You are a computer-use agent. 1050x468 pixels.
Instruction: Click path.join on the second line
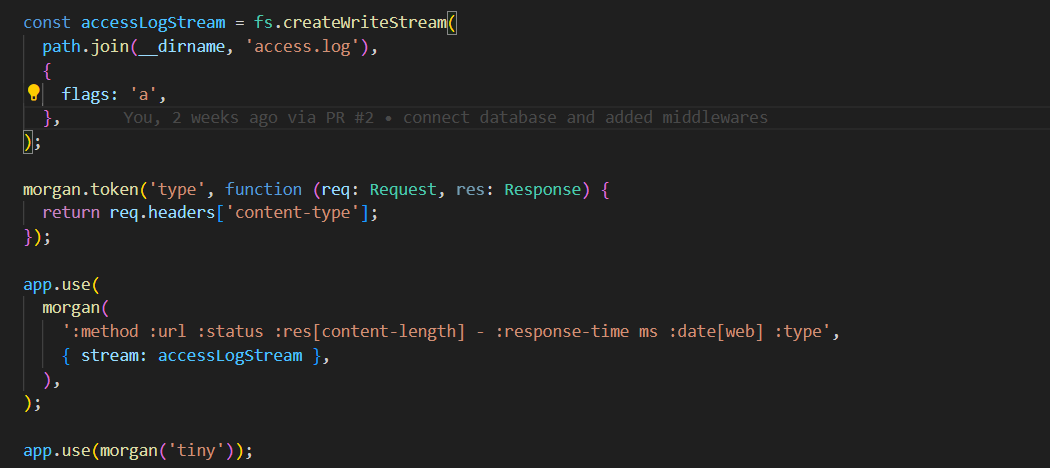[x=86, y=47]
